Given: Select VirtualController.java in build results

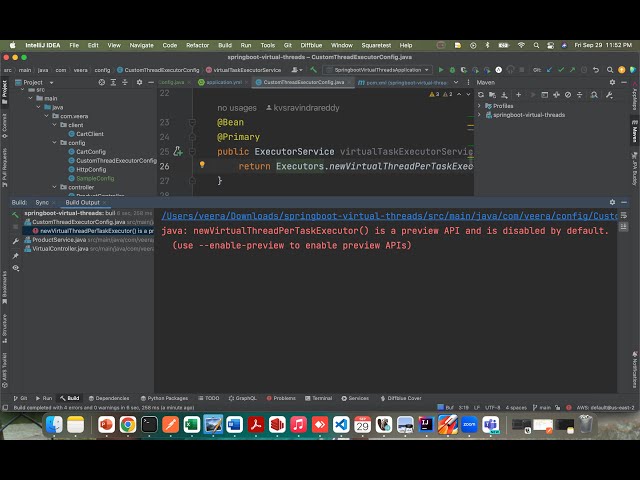Looking at the screenshot, I should 89,249.
